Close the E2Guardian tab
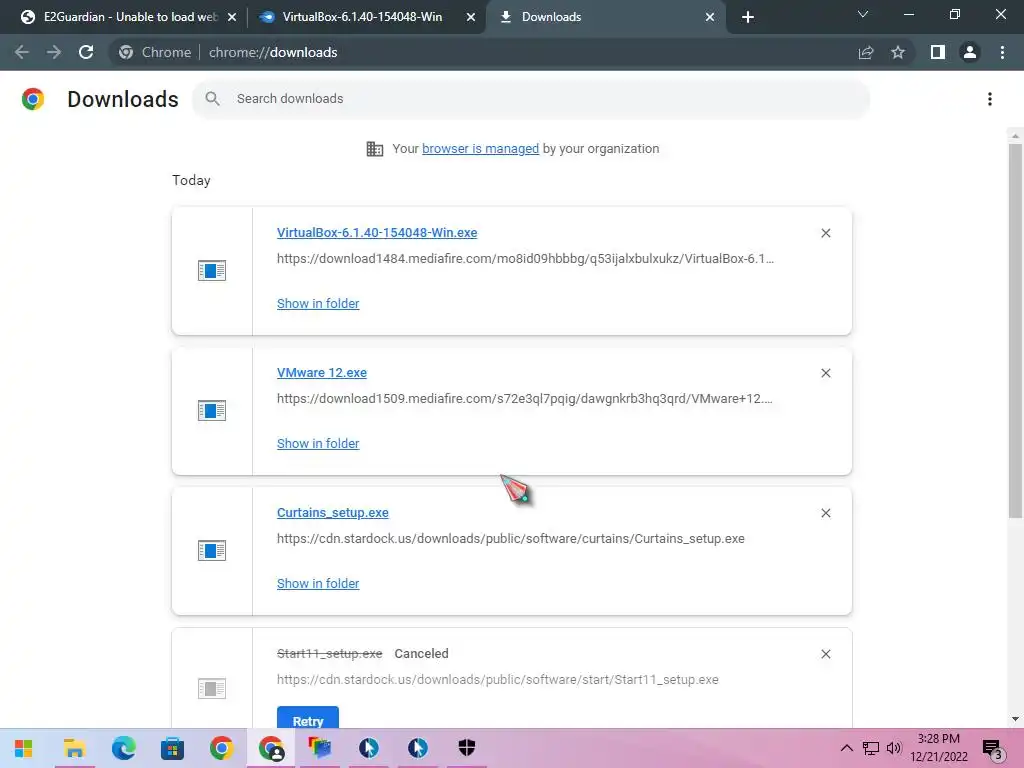The width and height of the screenshot is (1024, 768). click(232, 17)
